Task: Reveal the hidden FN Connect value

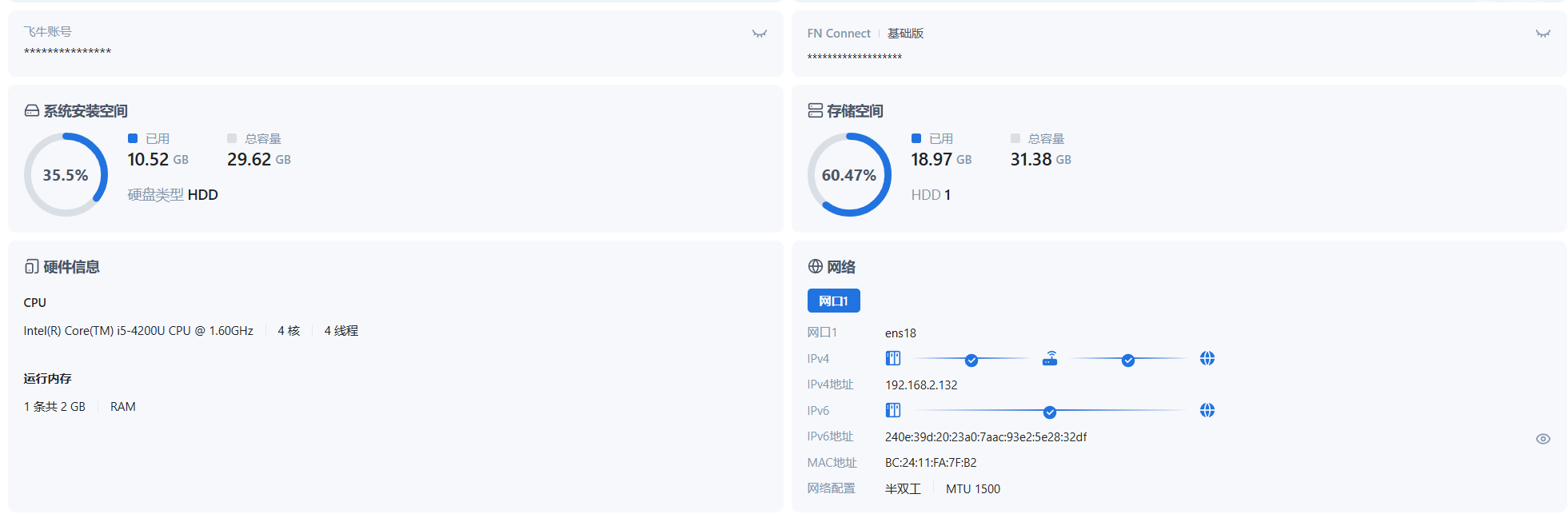Action: pyautogui.click(x=1542, y=34)
